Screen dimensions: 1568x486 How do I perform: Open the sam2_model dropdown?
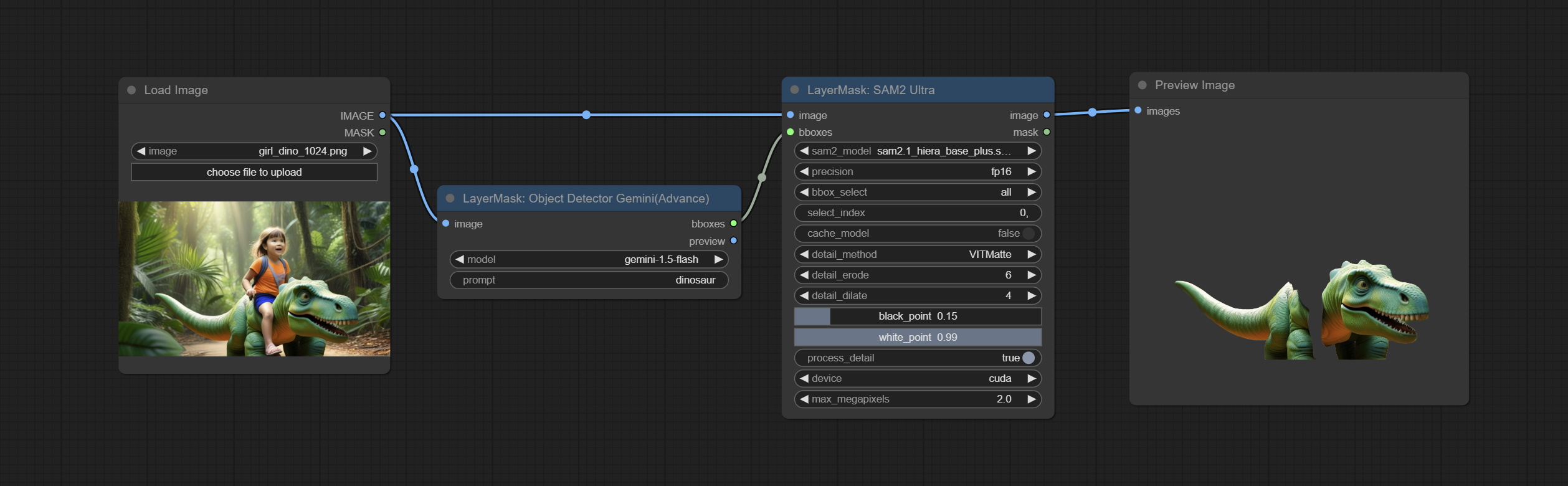[x=917, y=151]
